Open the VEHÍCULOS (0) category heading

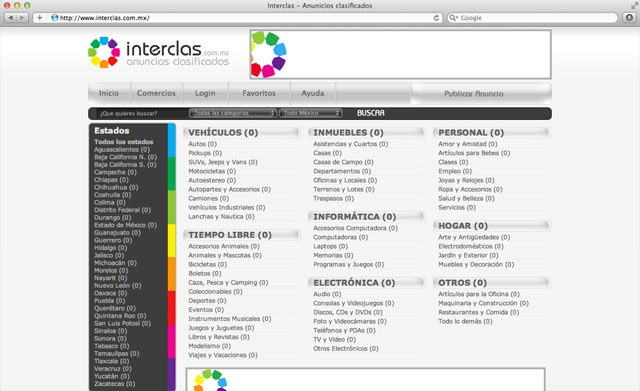pyautogui.click(x=223, y=133)
